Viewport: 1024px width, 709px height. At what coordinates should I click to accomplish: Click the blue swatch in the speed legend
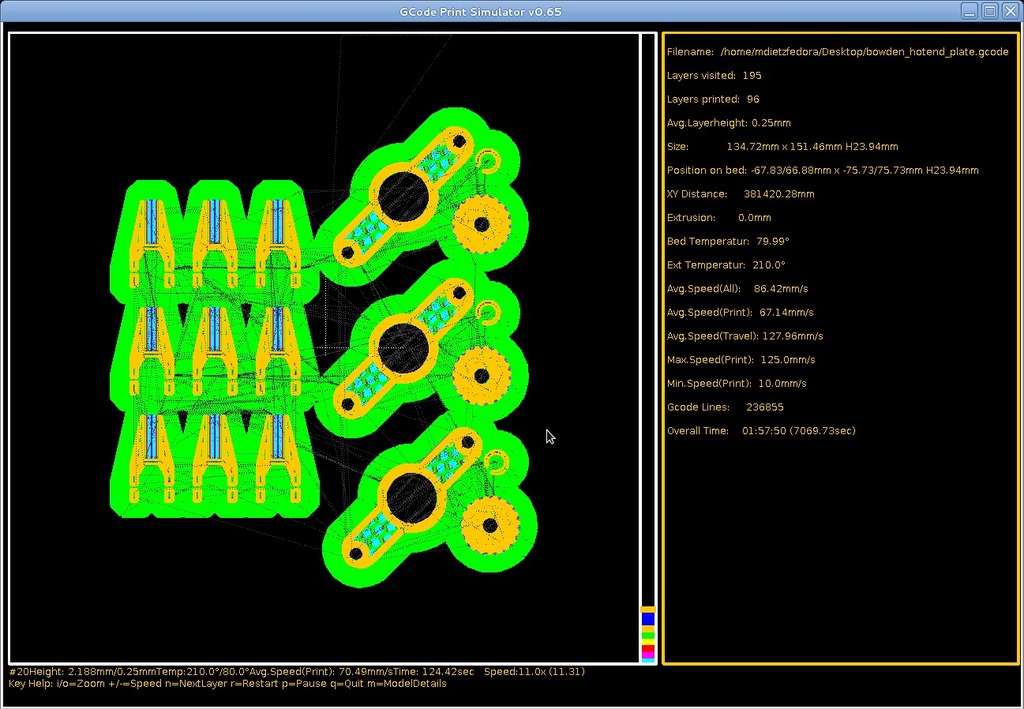tap(648, 619)
